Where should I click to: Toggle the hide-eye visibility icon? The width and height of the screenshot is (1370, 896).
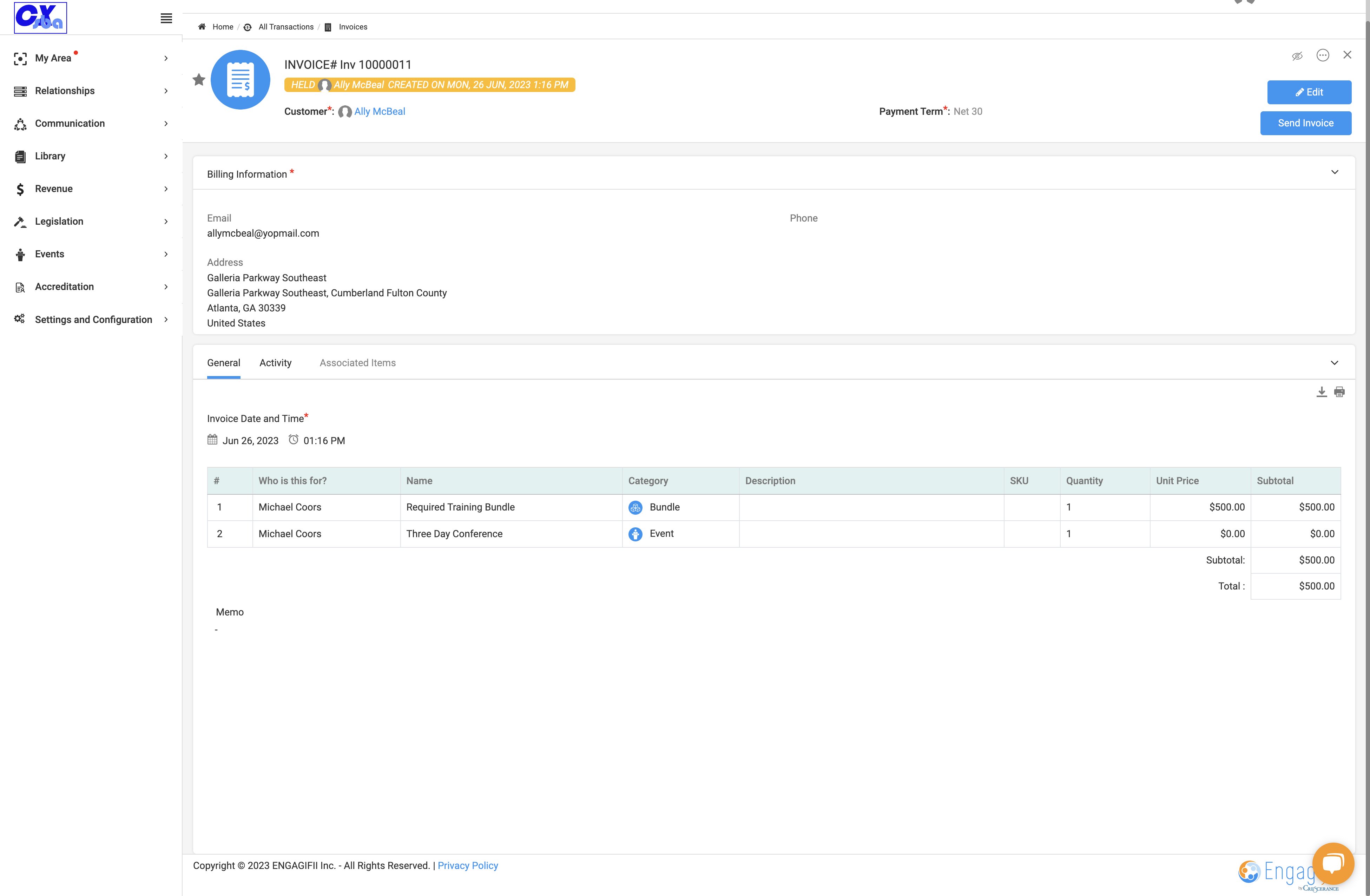pos(1297,56)
